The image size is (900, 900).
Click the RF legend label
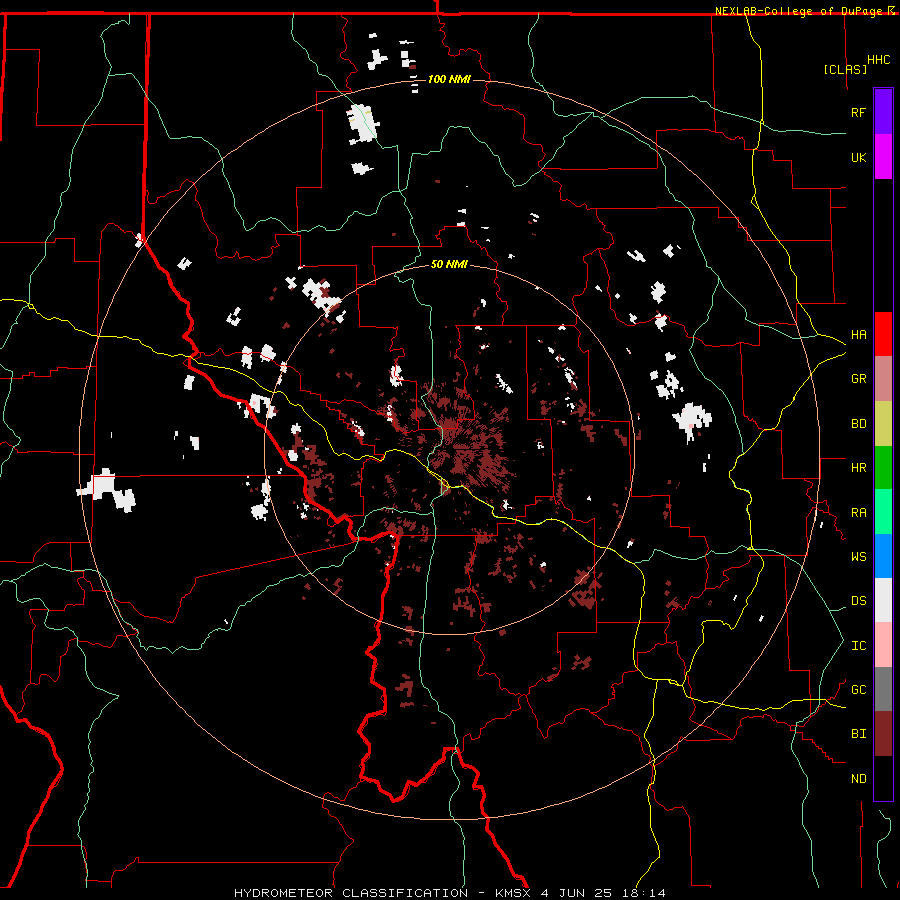pos(858,112)
